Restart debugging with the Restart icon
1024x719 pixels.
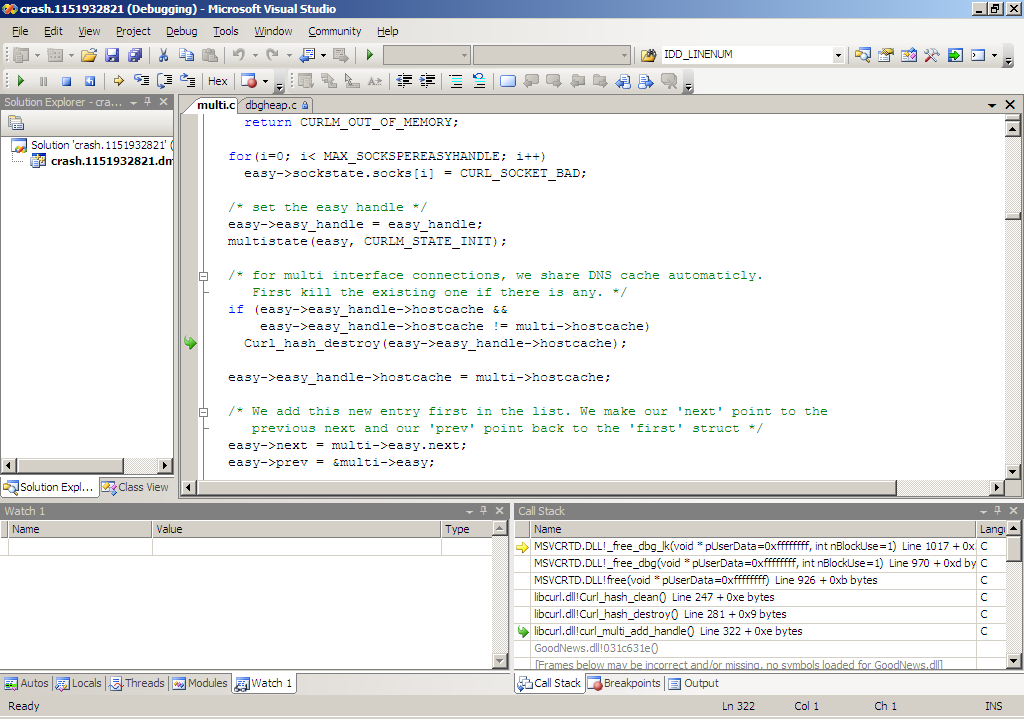tap(90, 81)
